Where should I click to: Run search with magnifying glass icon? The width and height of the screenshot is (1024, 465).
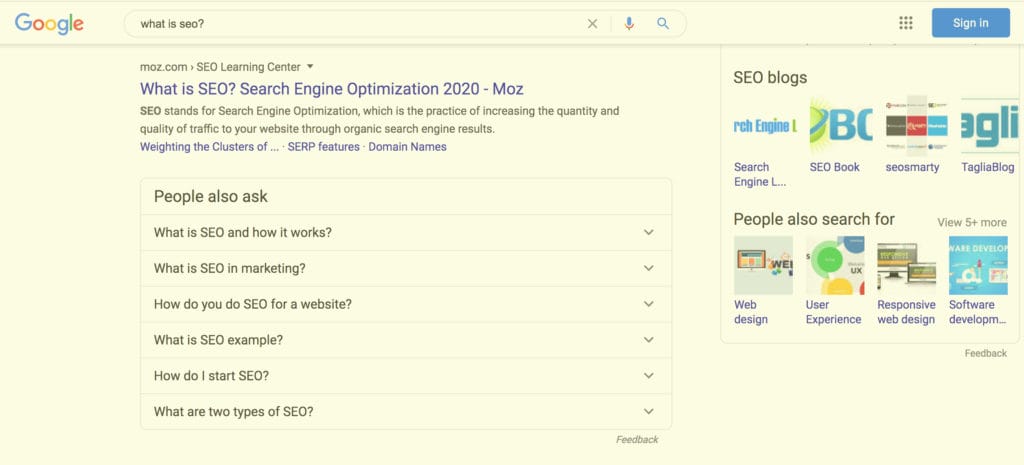pos(663,24)
